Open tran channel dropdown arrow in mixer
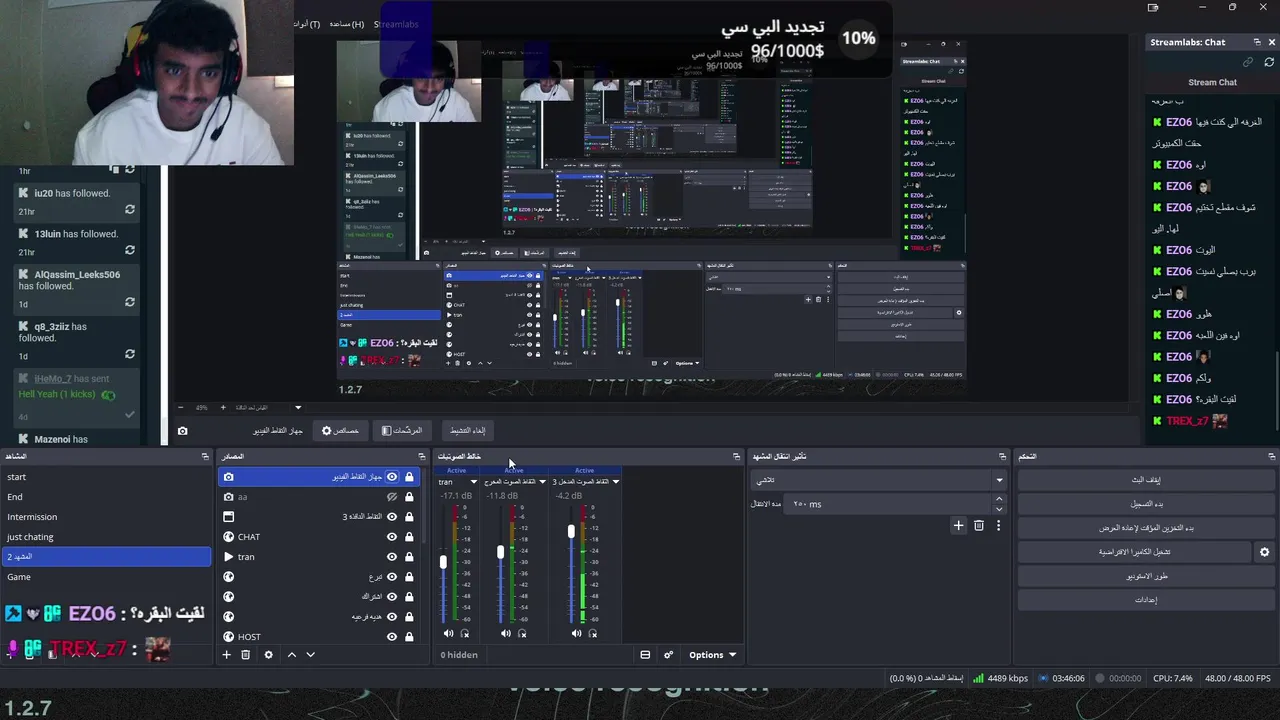This screenshot has width=1280, height=720. point(473,482)
